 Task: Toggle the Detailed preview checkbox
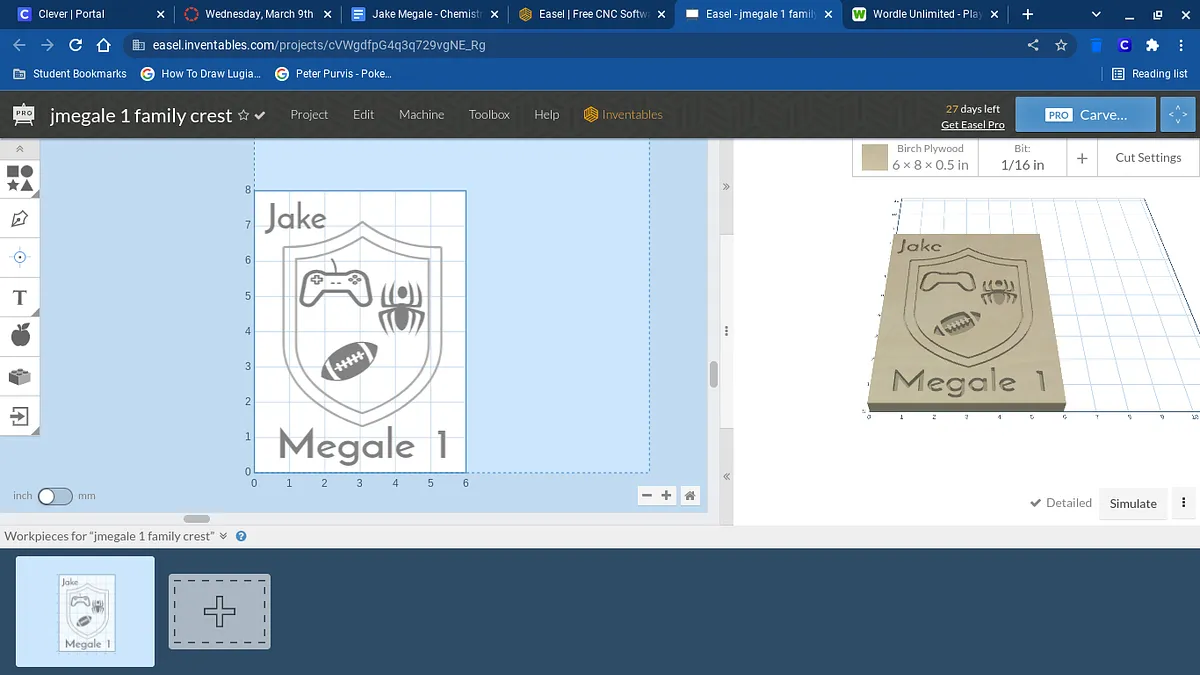coord(1036,503)
